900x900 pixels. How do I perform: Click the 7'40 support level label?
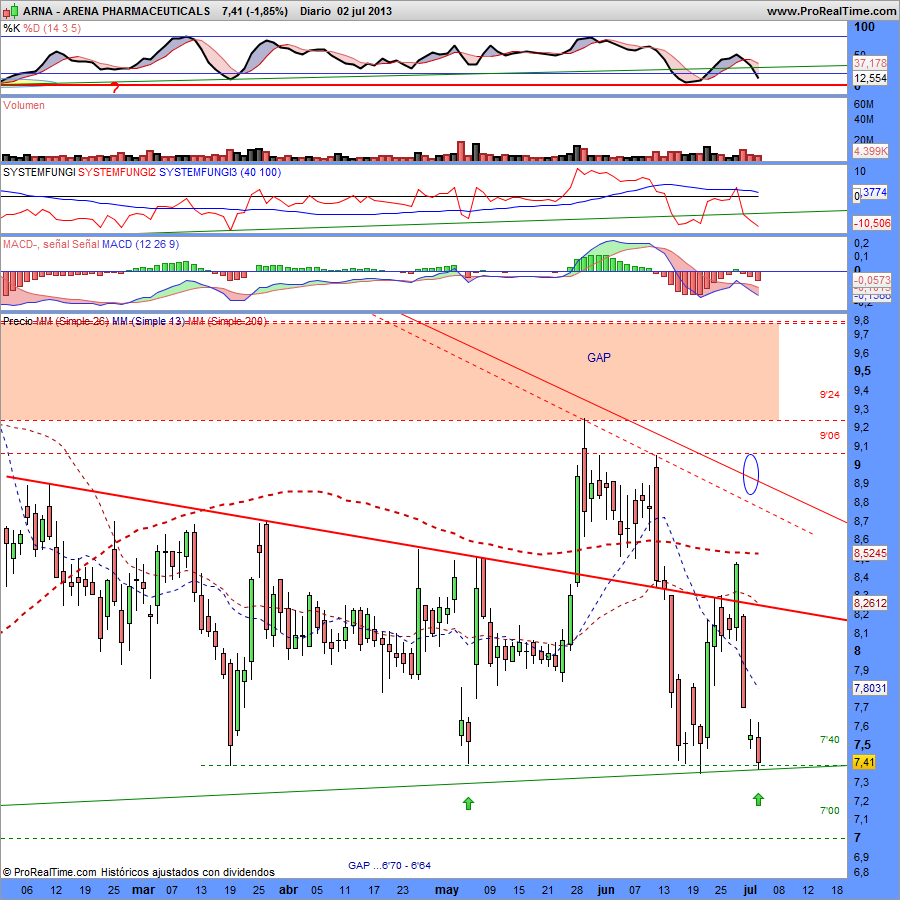[829, 740]
